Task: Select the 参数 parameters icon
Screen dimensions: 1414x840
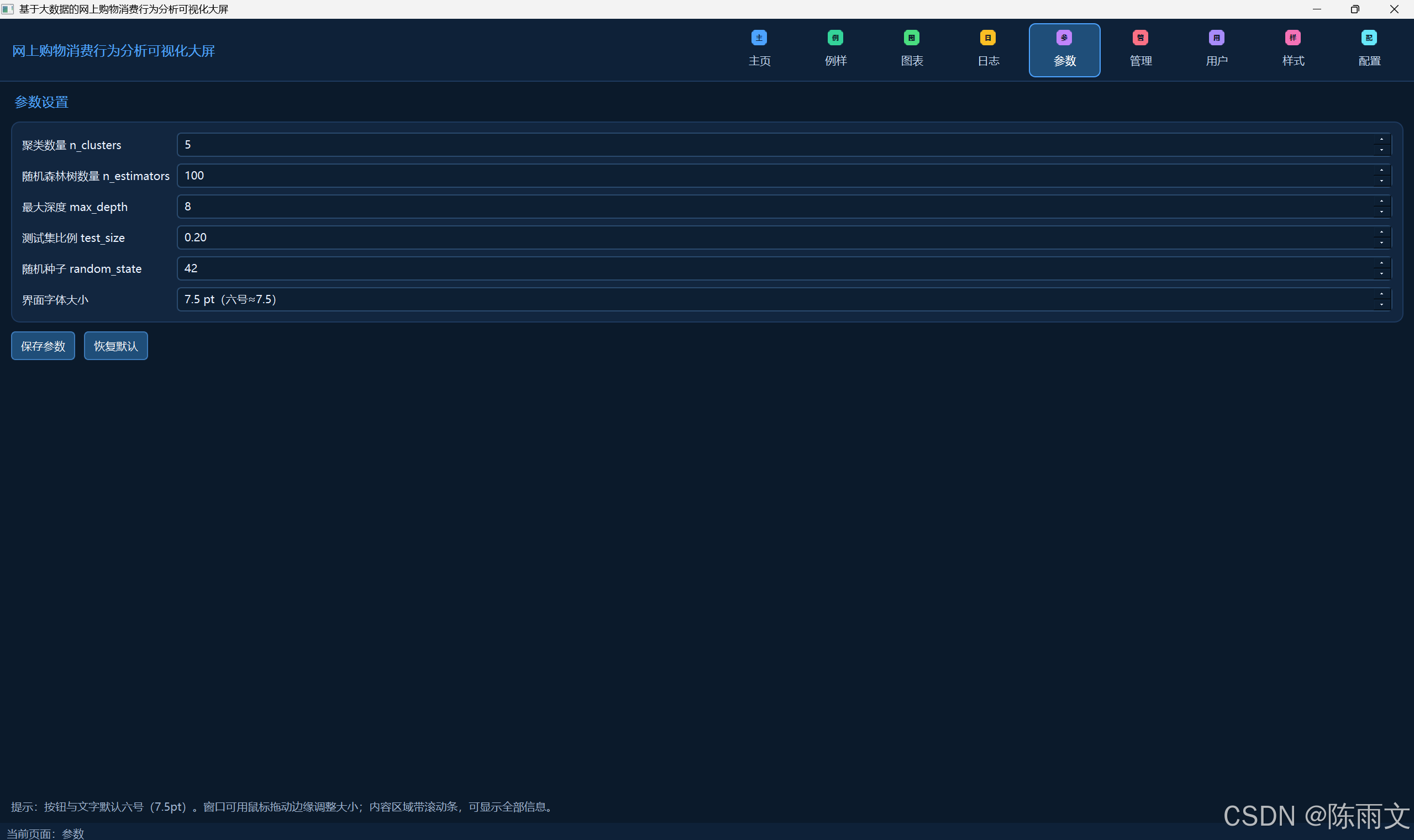Action: [1064, 38]
